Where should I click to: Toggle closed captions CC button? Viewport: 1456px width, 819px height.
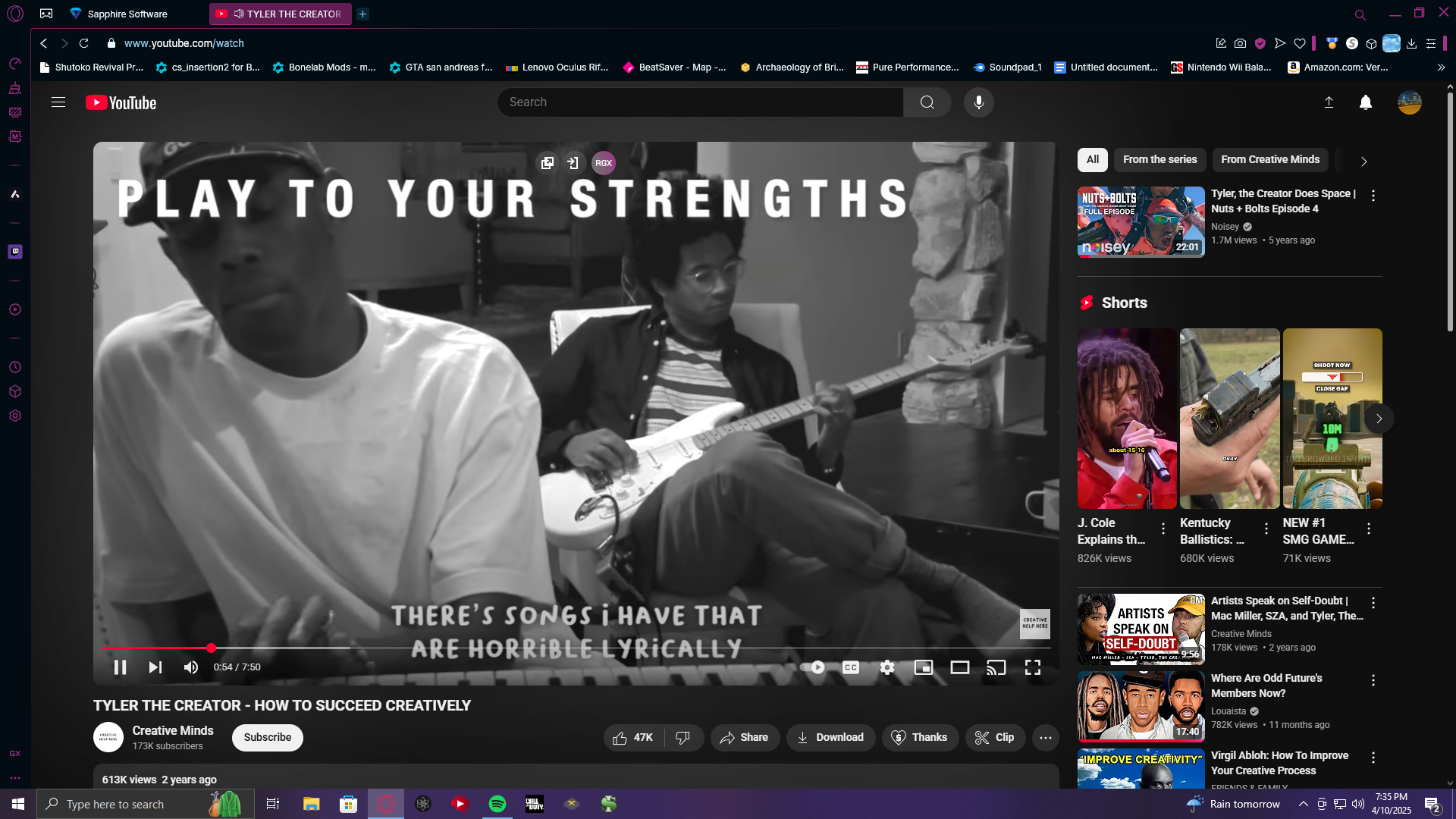[850, 667]
